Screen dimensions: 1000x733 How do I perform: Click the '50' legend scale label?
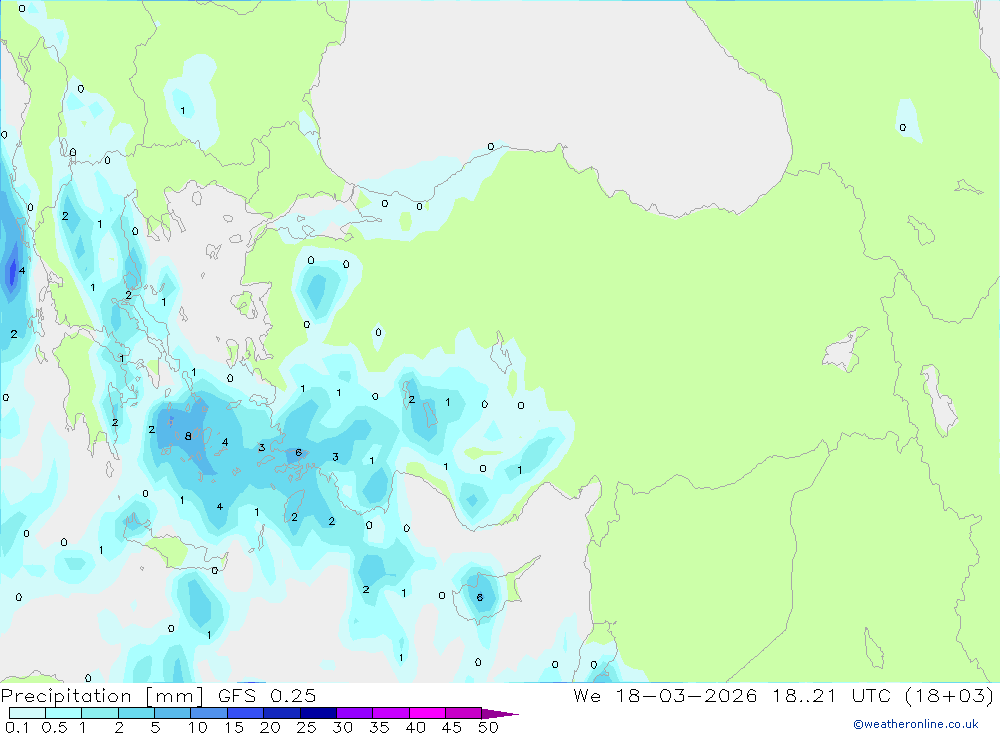(488, 727)
